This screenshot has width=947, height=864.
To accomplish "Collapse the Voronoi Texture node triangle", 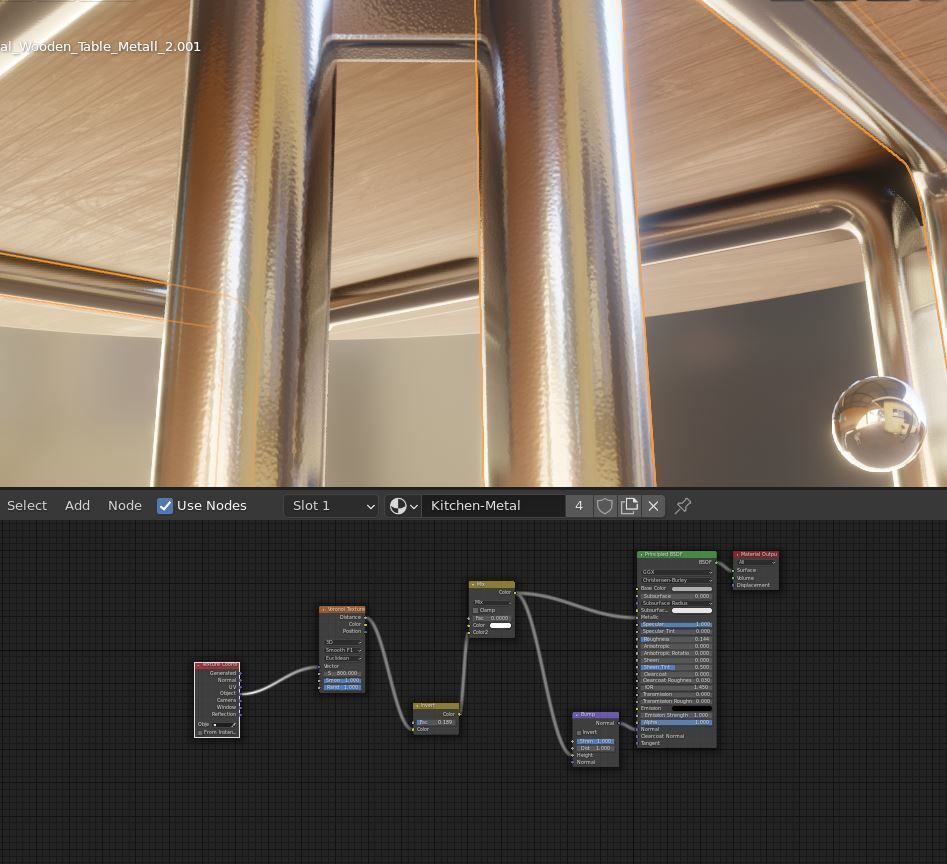I will click(x=323, y=610).
